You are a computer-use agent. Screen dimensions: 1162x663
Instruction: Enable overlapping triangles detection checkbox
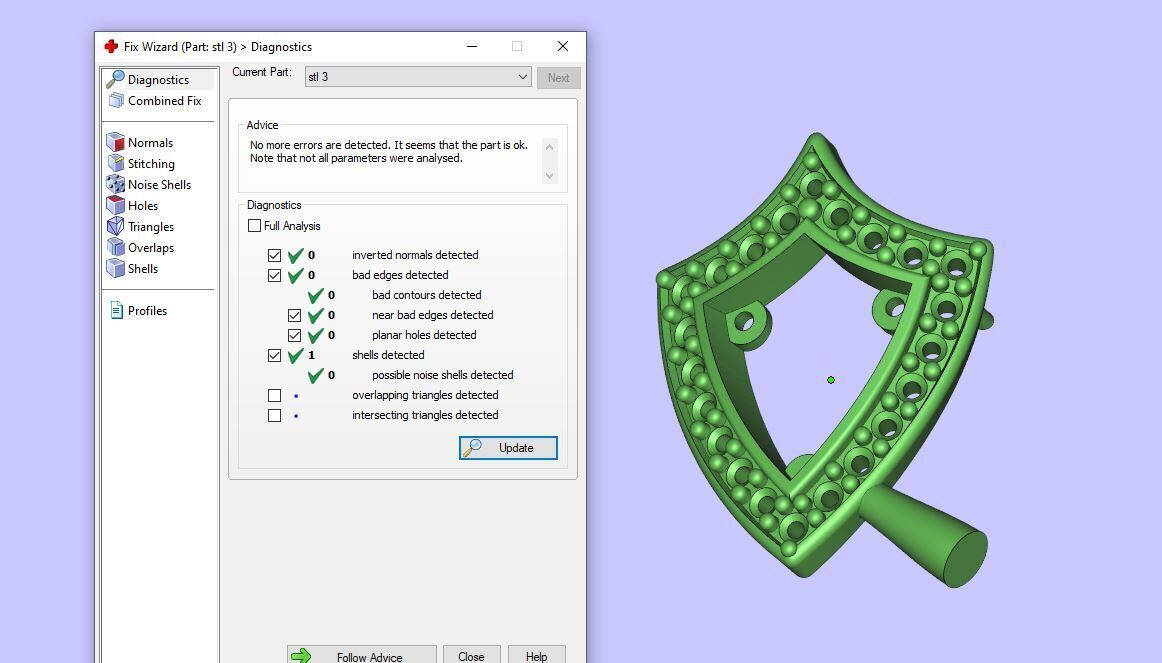[274, 396]
